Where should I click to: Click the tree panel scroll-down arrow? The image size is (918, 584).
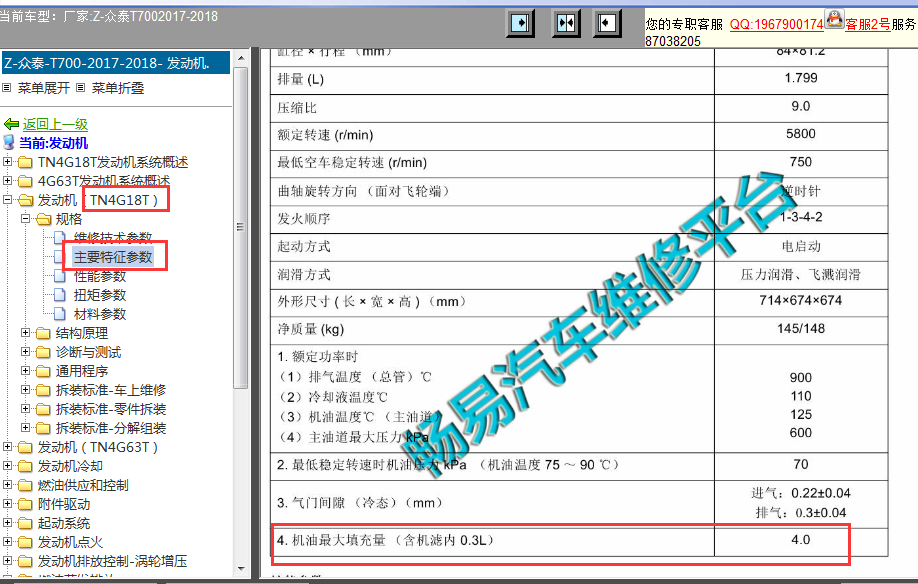point(241,568)
